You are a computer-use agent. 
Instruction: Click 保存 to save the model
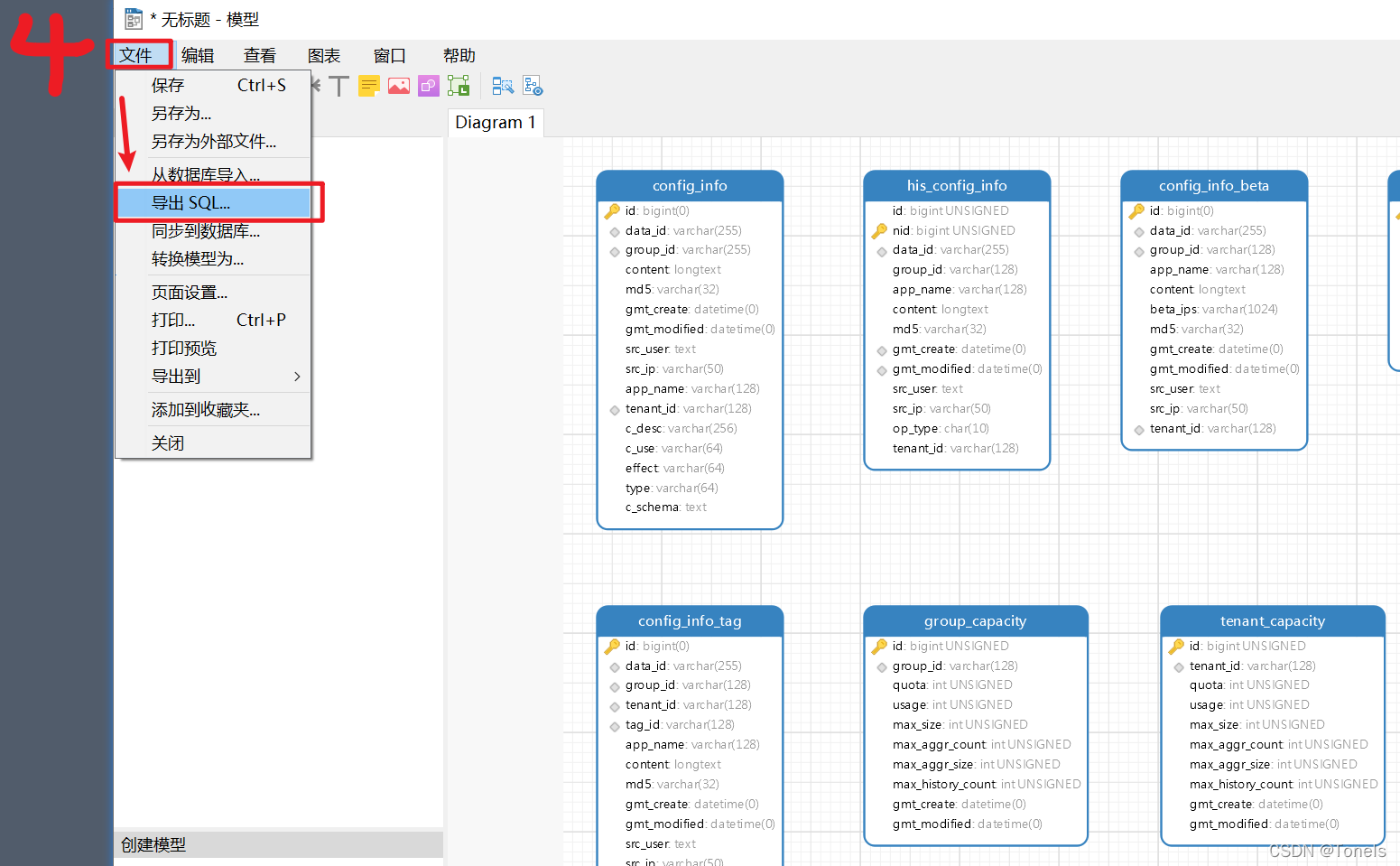tap(168, 85)
